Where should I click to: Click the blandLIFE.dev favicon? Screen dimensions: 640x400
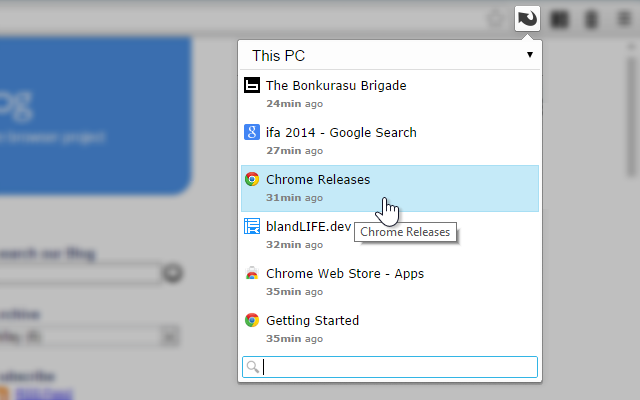click(252, 226)
